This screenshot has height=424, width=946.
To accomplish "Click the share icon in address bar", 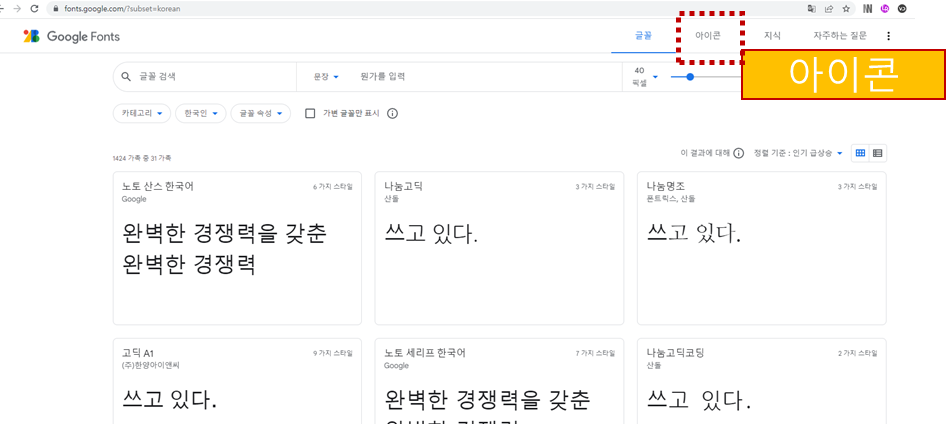I will [829, 8].
